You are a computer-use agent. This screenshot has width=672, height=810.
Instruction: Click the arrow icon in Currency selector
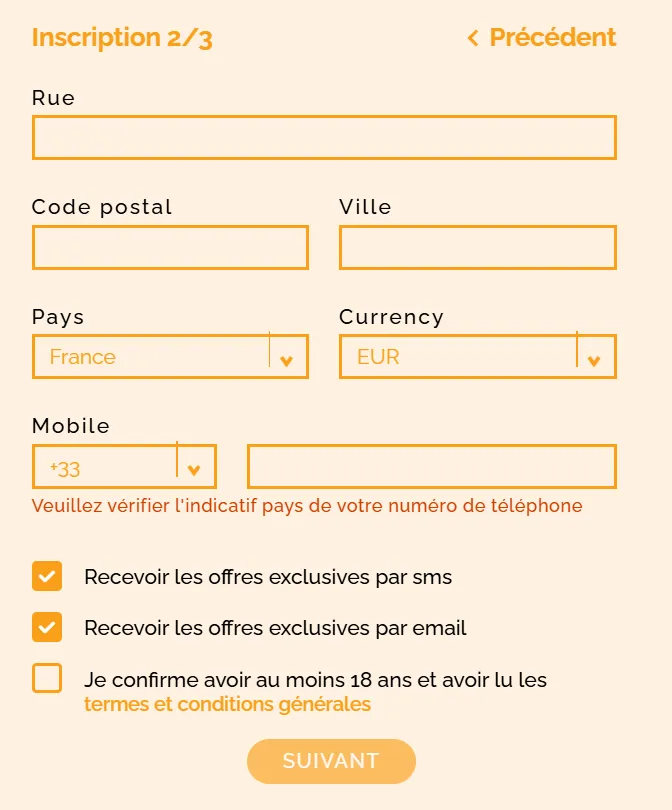click(x=594, y=360)
